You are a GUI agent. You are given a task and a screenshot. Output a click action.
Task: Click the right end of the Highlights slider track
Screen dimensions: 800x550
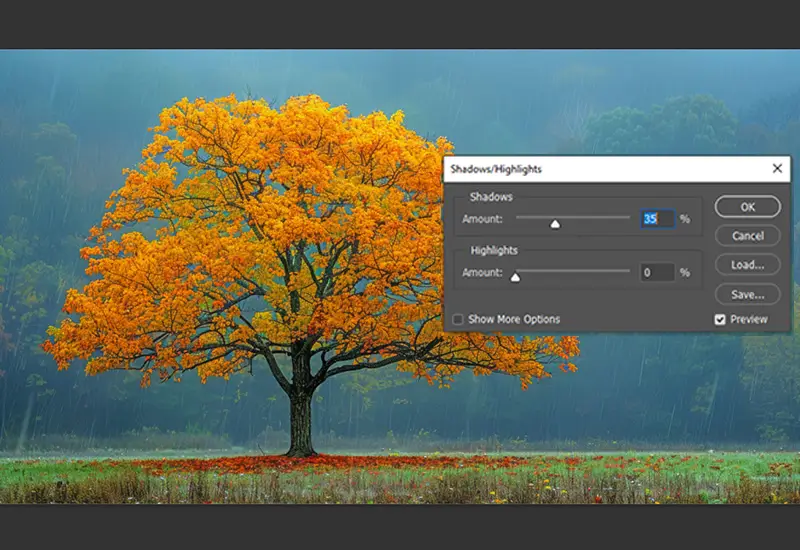pos(628,271)
